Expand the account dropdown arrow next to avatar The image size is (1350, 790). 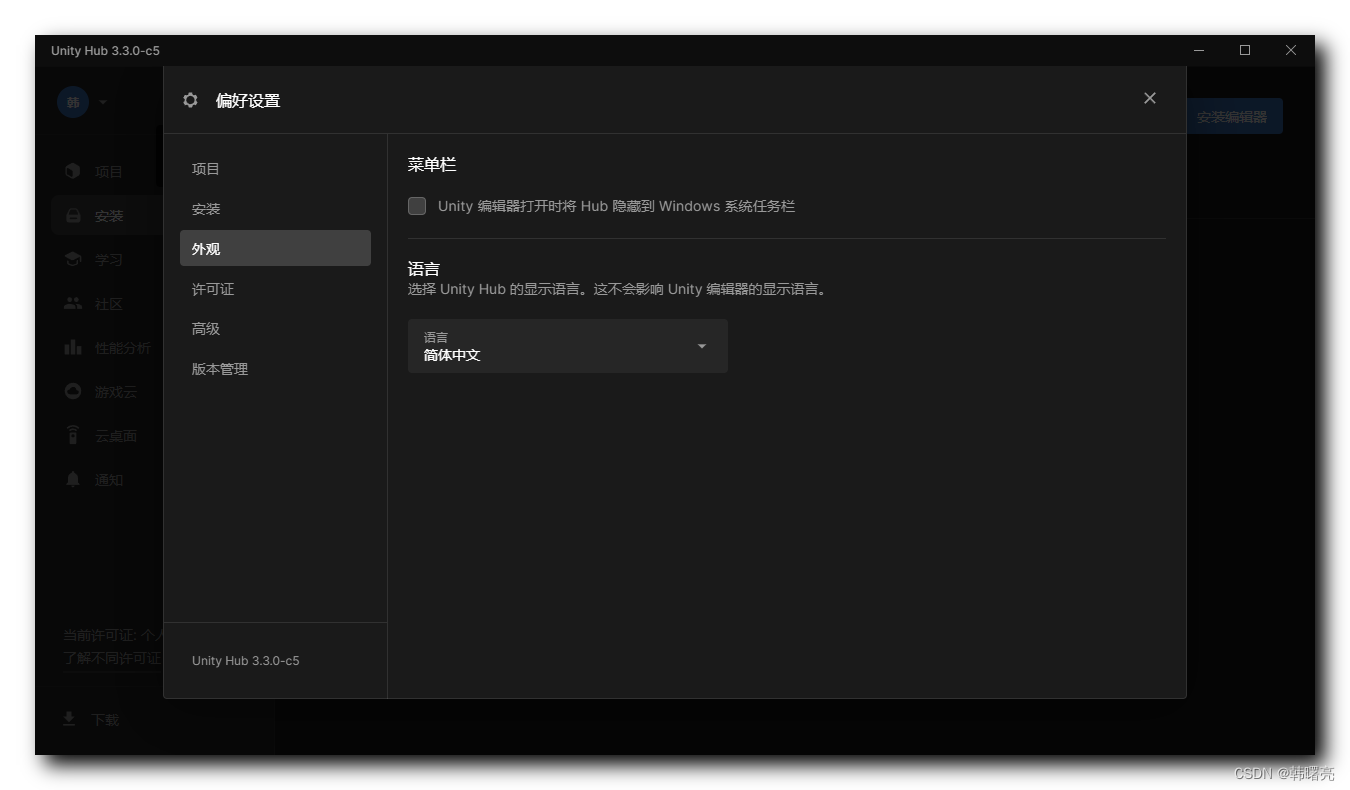[x=103, y=102]
